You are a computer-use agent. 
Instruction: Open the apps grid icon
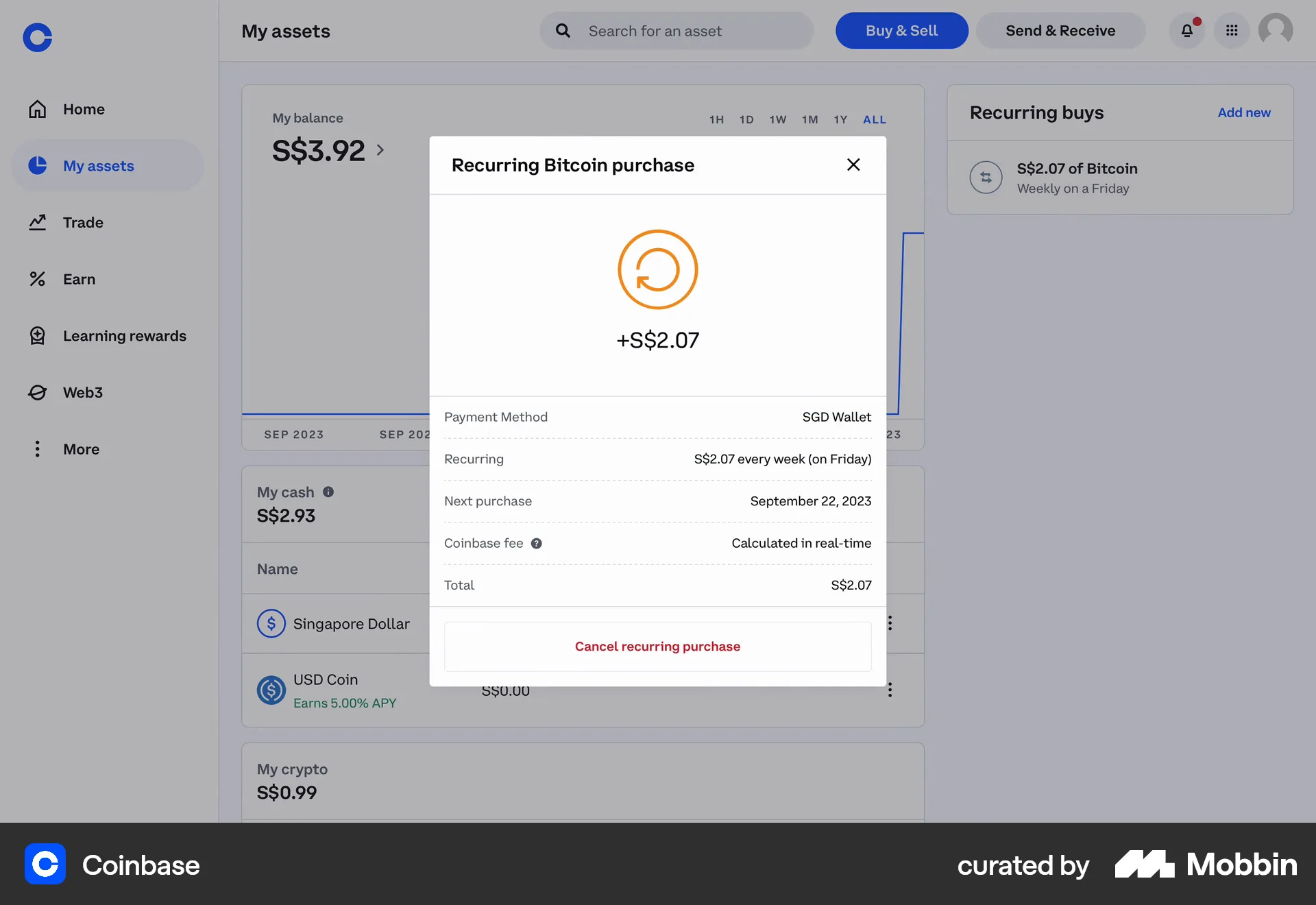(x=1231, y=31)
